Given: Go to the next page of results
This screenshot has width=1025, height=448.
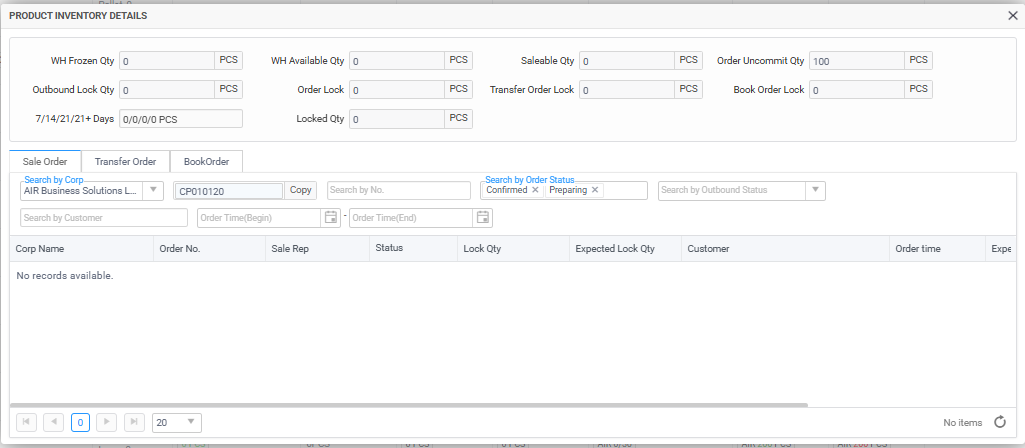Looking at the screenshot, I should [x=108, y=422].
